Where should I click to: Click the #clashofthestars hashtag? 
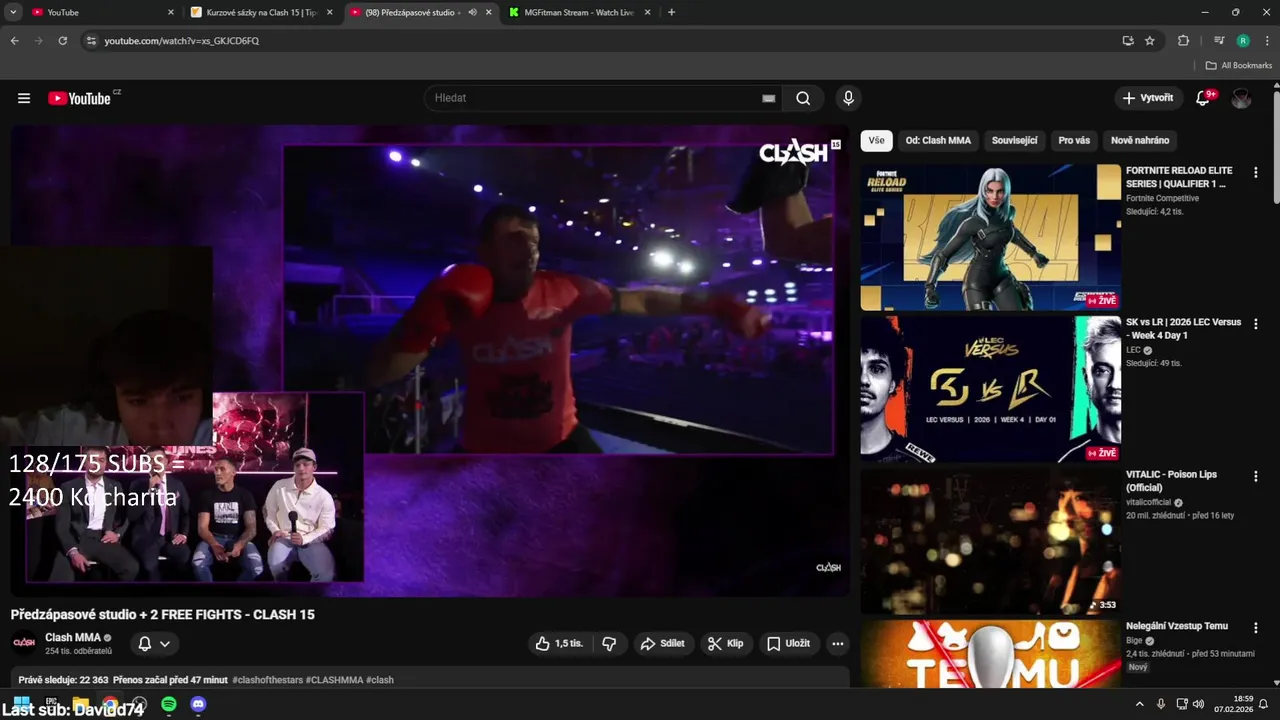click(x=268, y=680)
